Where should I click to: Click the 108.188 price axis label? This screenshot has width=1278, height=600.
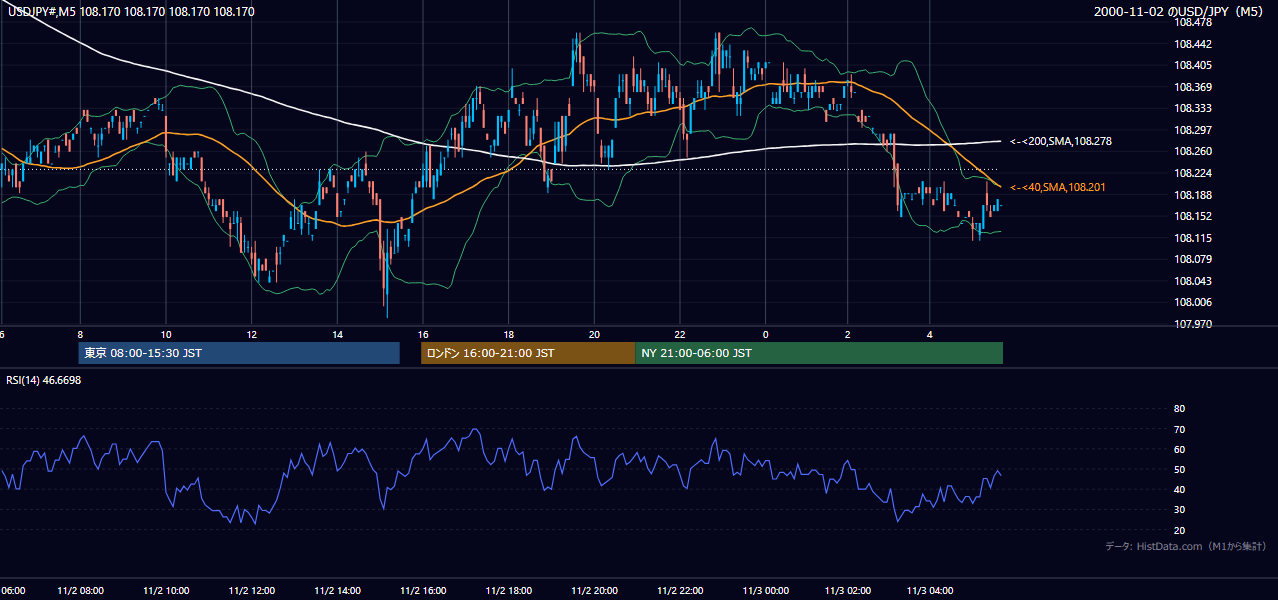pos(1194,195)
